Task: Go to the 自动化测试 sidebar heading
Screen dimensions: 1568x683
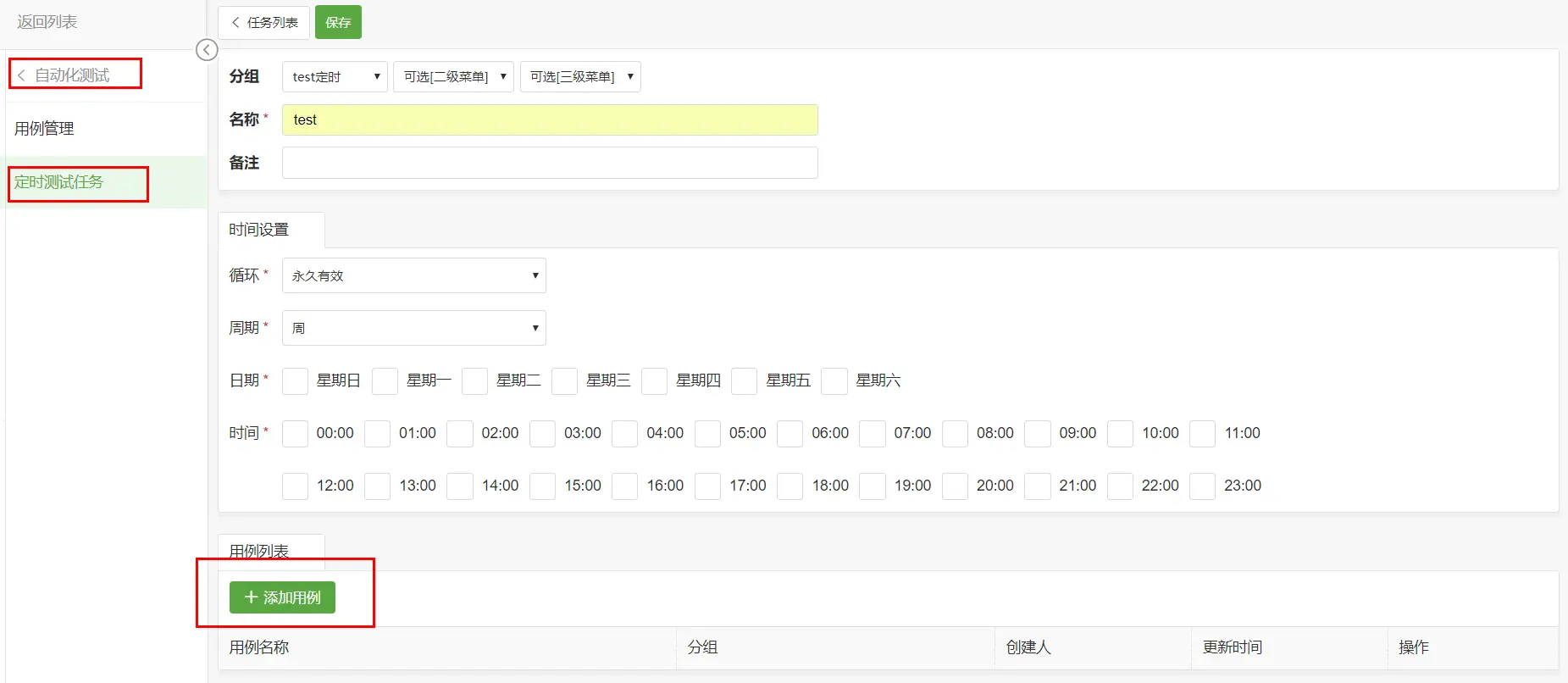Action: pos(72,75)
